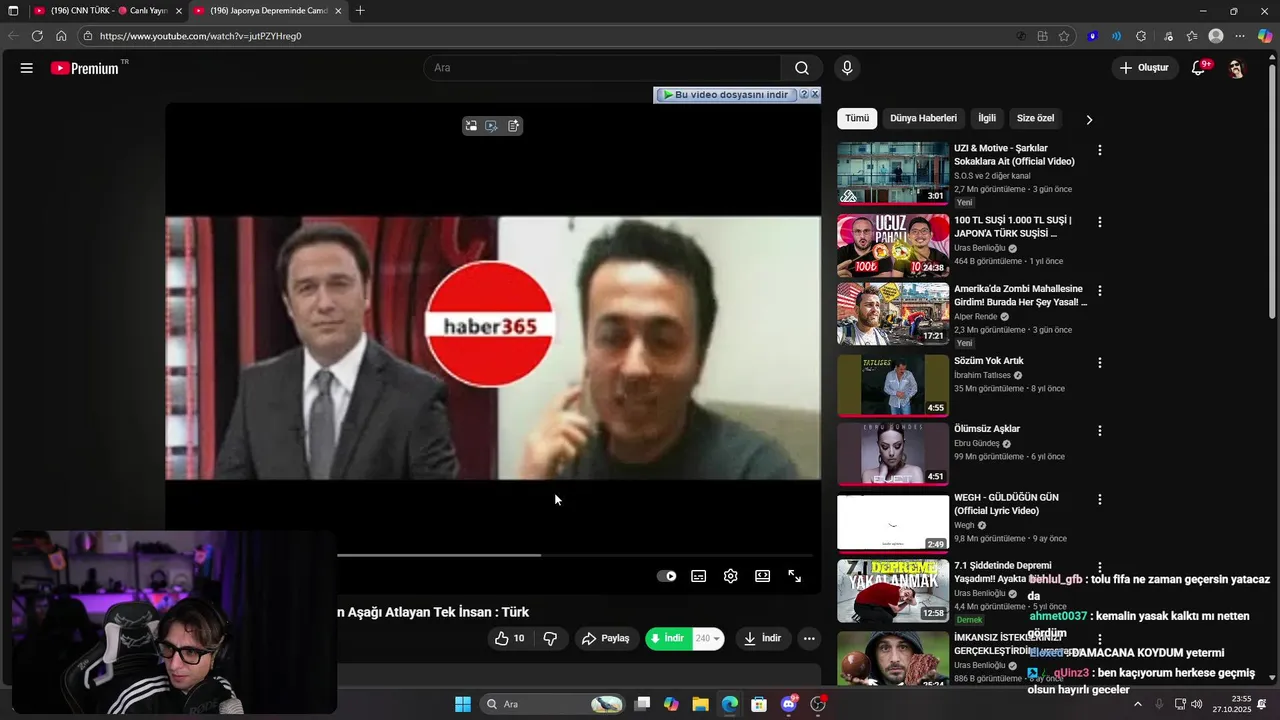Open UZI & Motive video thumbnail

click(x=893, y=173)
